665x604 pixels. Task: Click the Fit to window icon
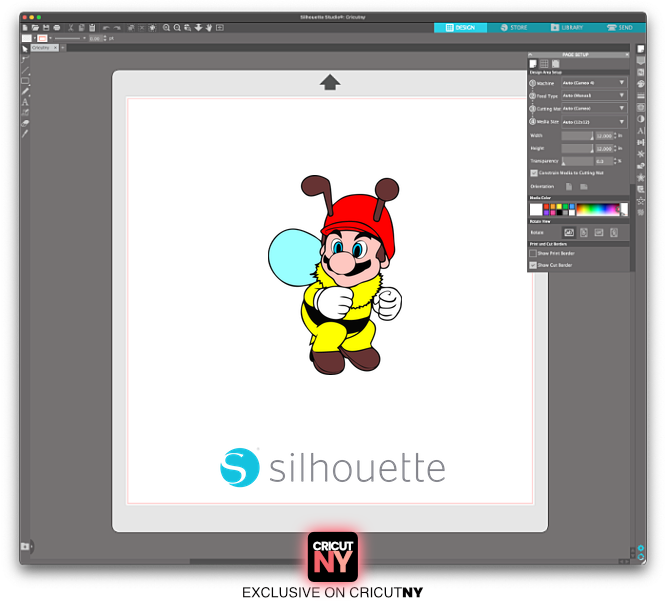click(220, 28)
